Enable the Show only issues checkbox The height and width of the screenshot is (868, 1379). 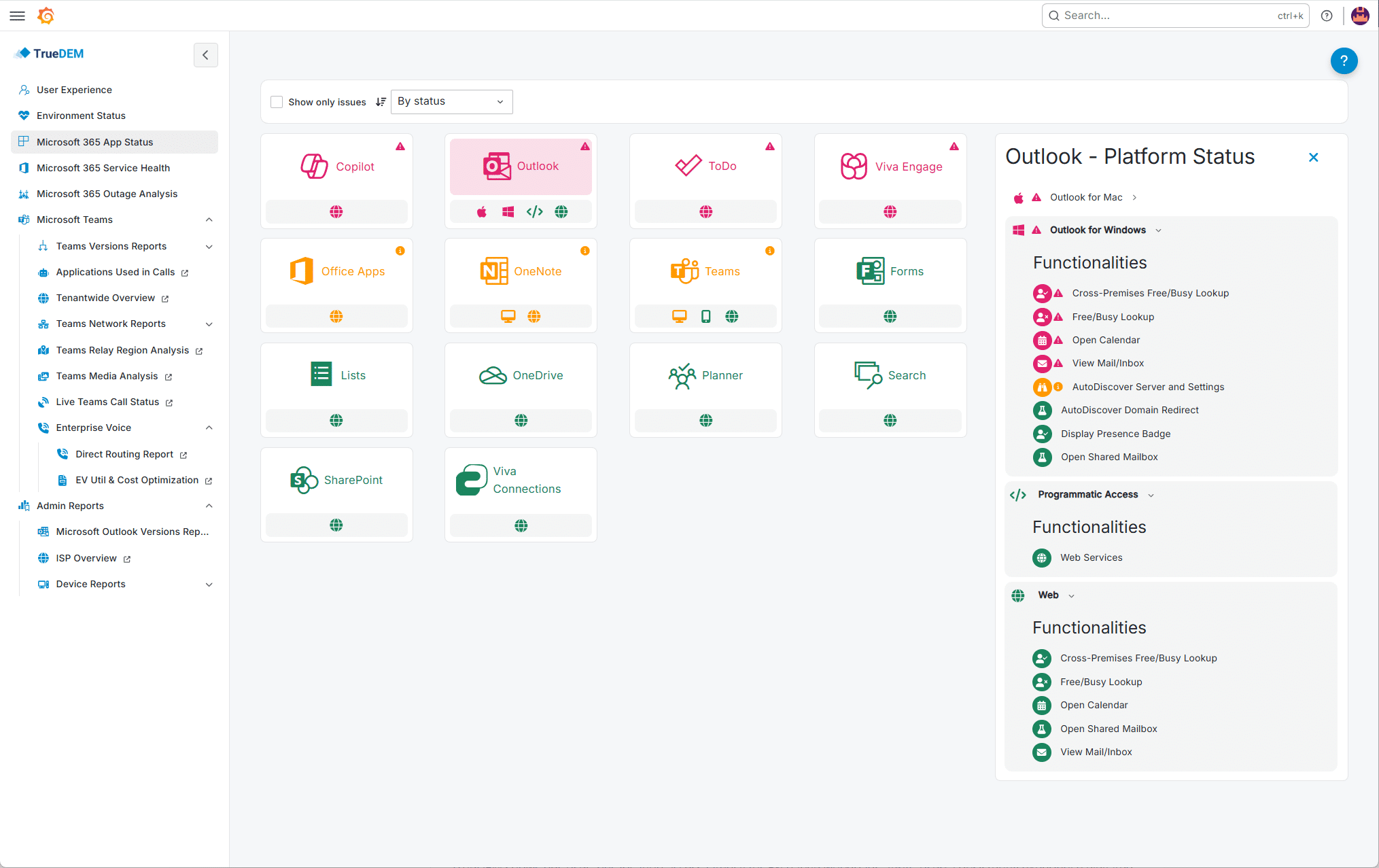pyautogui.click(x=277, y=102)
